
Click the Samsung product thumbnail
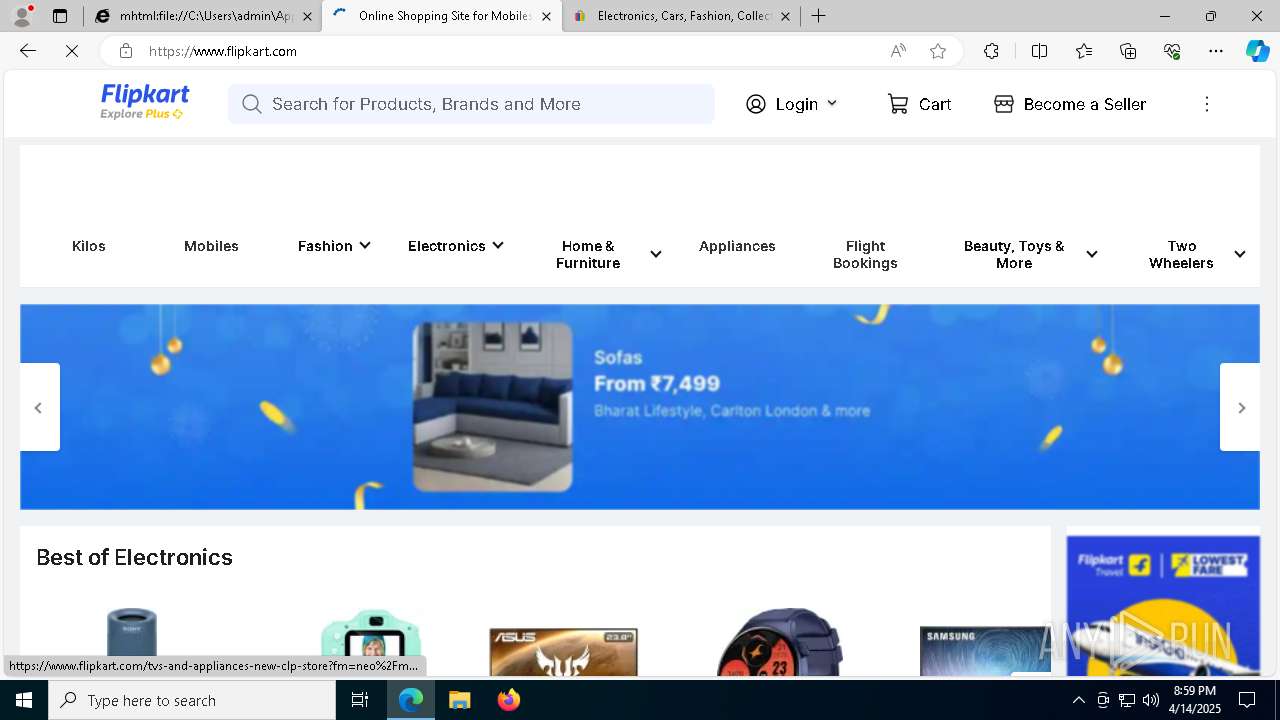coord(985,651)
